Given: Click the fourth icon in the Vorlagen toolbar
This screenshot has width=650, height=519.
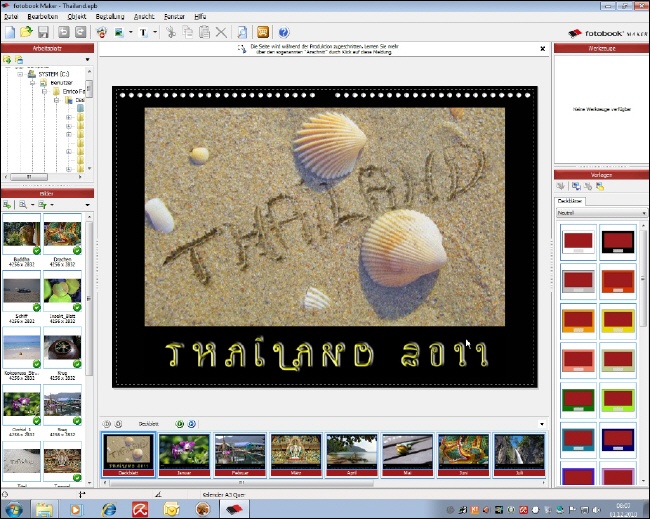Looking at the screenshot, I should pos(600,187).
